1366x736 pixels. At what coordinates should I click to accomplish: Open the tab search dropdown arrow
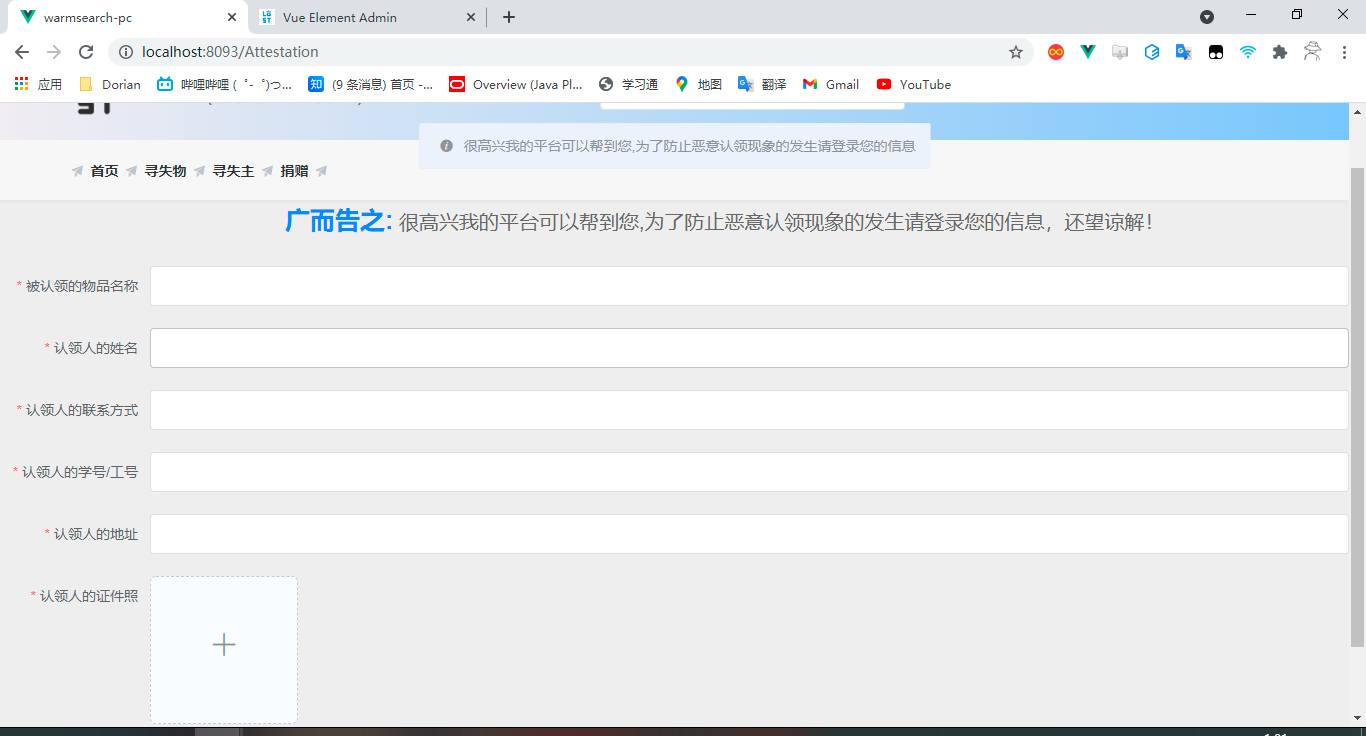(1207, 17)
